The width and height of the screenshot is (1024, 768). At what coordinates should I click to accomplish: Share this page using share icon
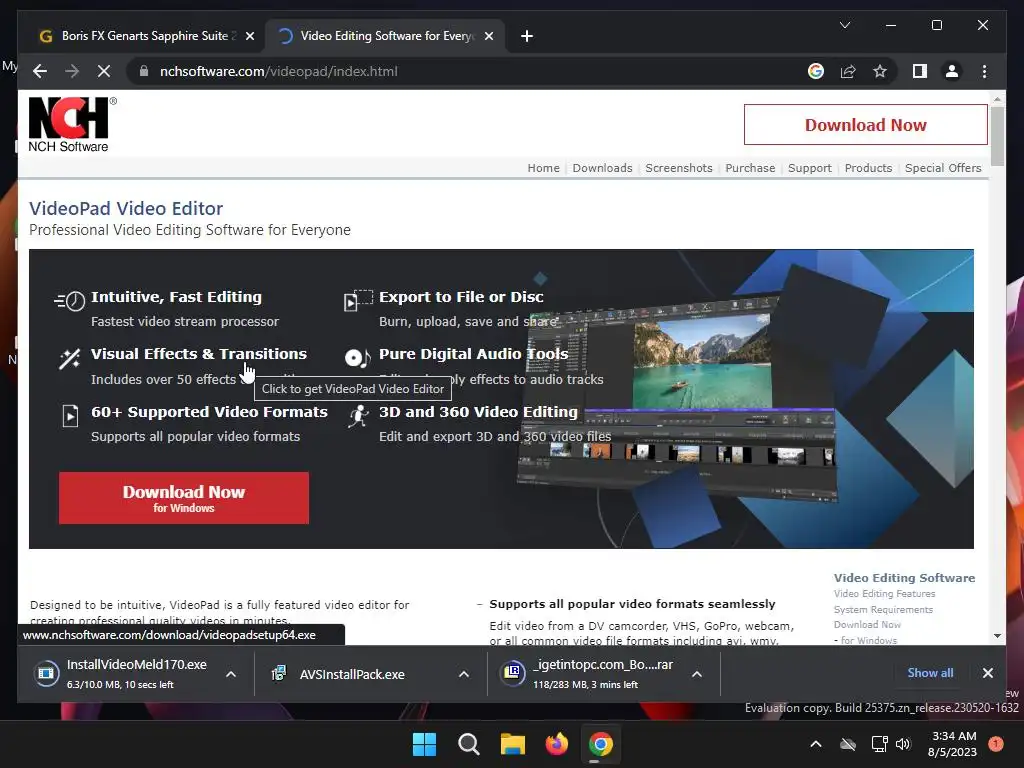(x=848, y=71)
